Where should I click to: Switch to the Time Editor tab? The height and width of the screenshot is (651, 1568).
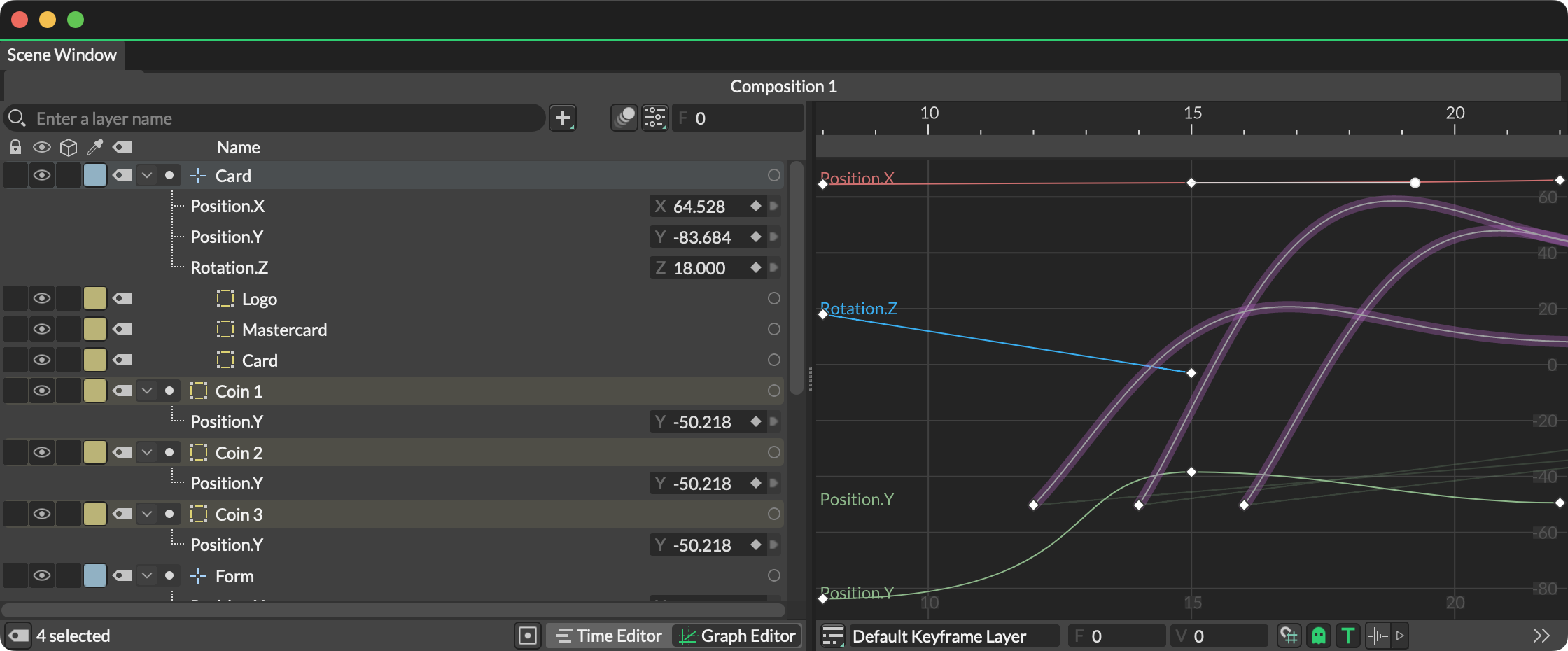coord(608,636)
